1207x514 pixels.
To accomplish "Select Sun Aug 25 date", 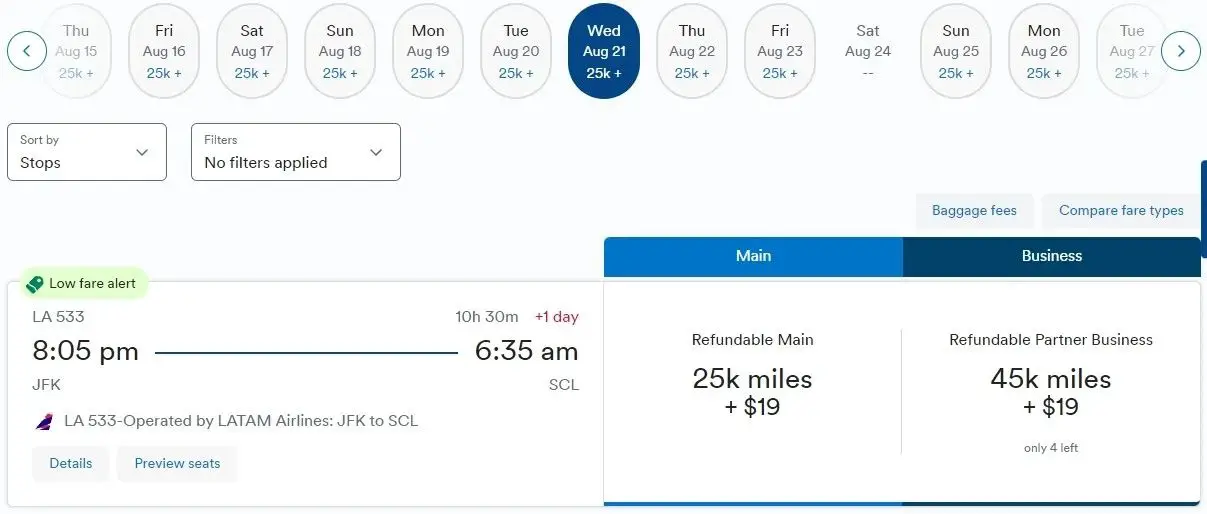I will pyautogui.click(x=956, y=51).
